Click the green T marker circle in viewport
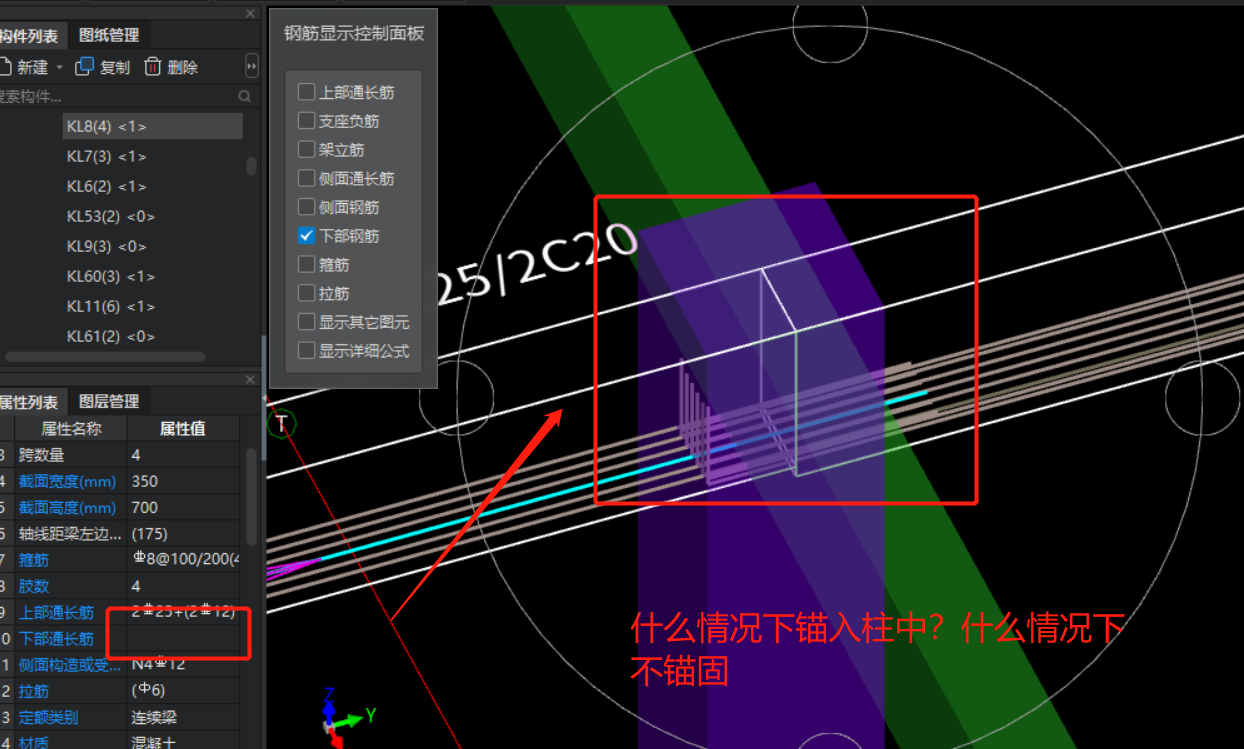The image size is (1244, 749). click(282, 424)
